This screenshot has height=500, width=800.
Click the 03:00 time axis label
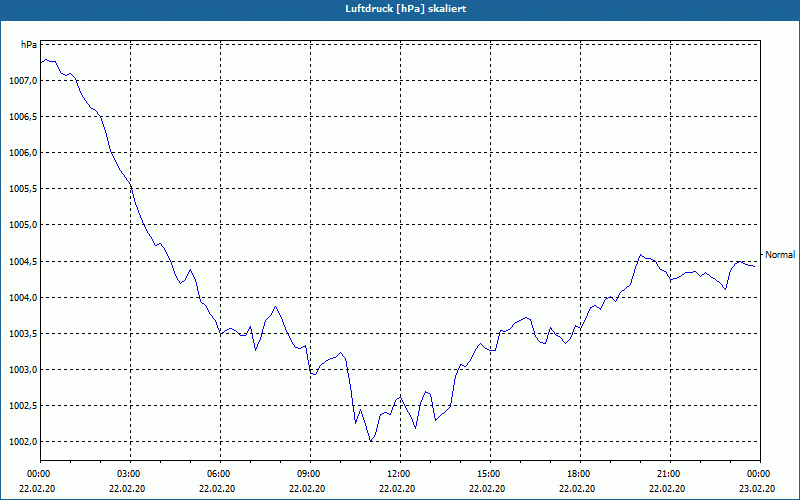131,474
